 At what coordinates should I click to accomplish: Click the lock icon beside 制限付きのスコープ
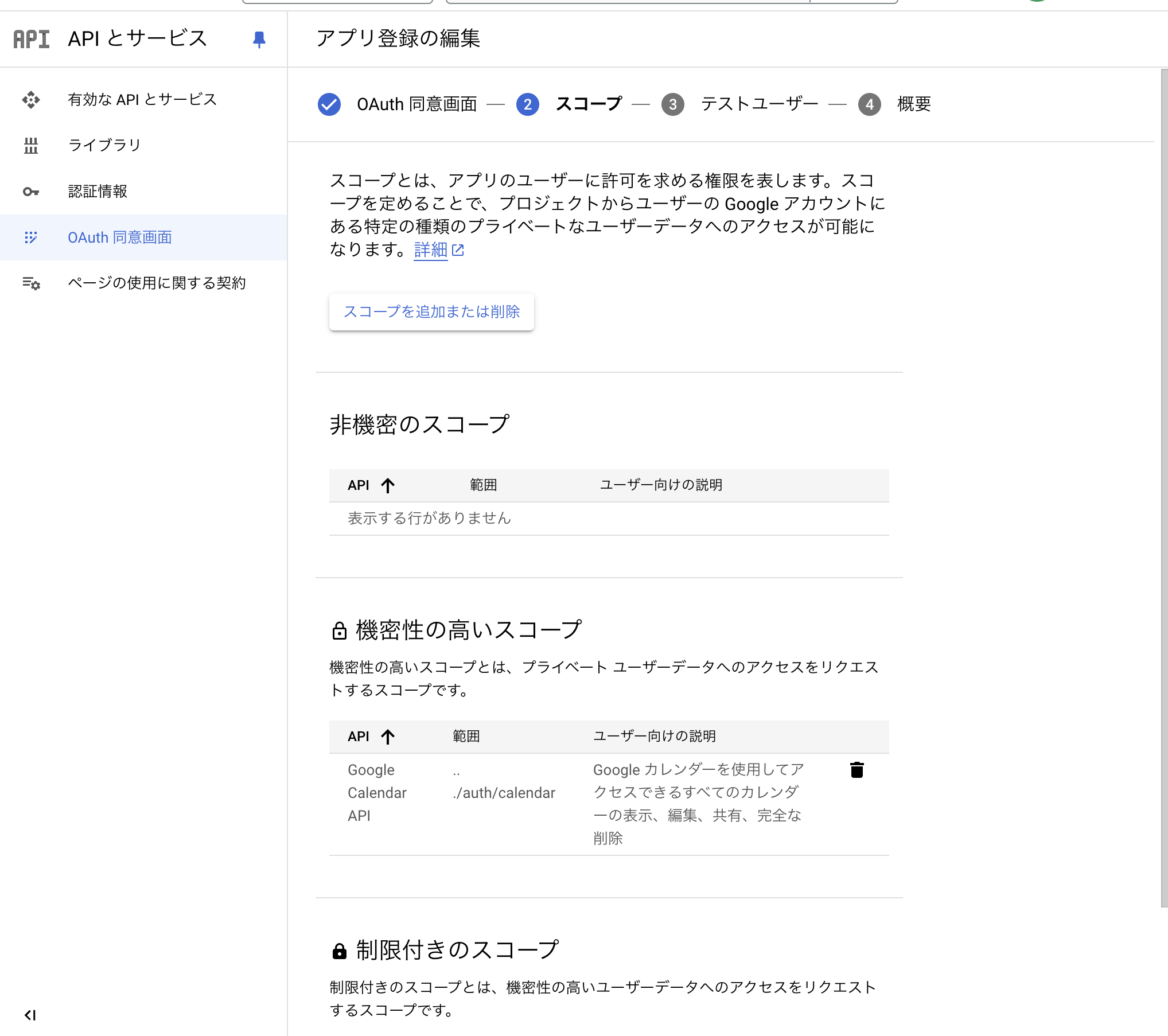[x=340, y=951]
